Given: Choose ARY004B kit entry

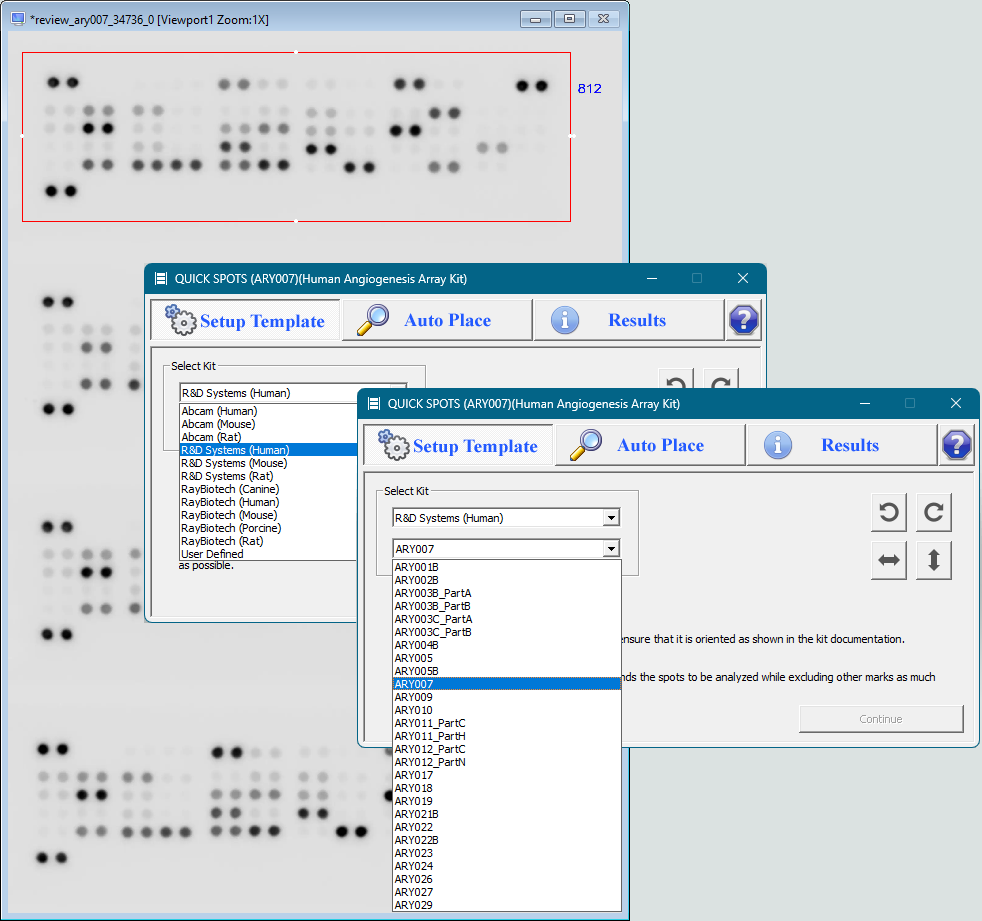Looking at the screenshot, I should click(x=507, y=645).
